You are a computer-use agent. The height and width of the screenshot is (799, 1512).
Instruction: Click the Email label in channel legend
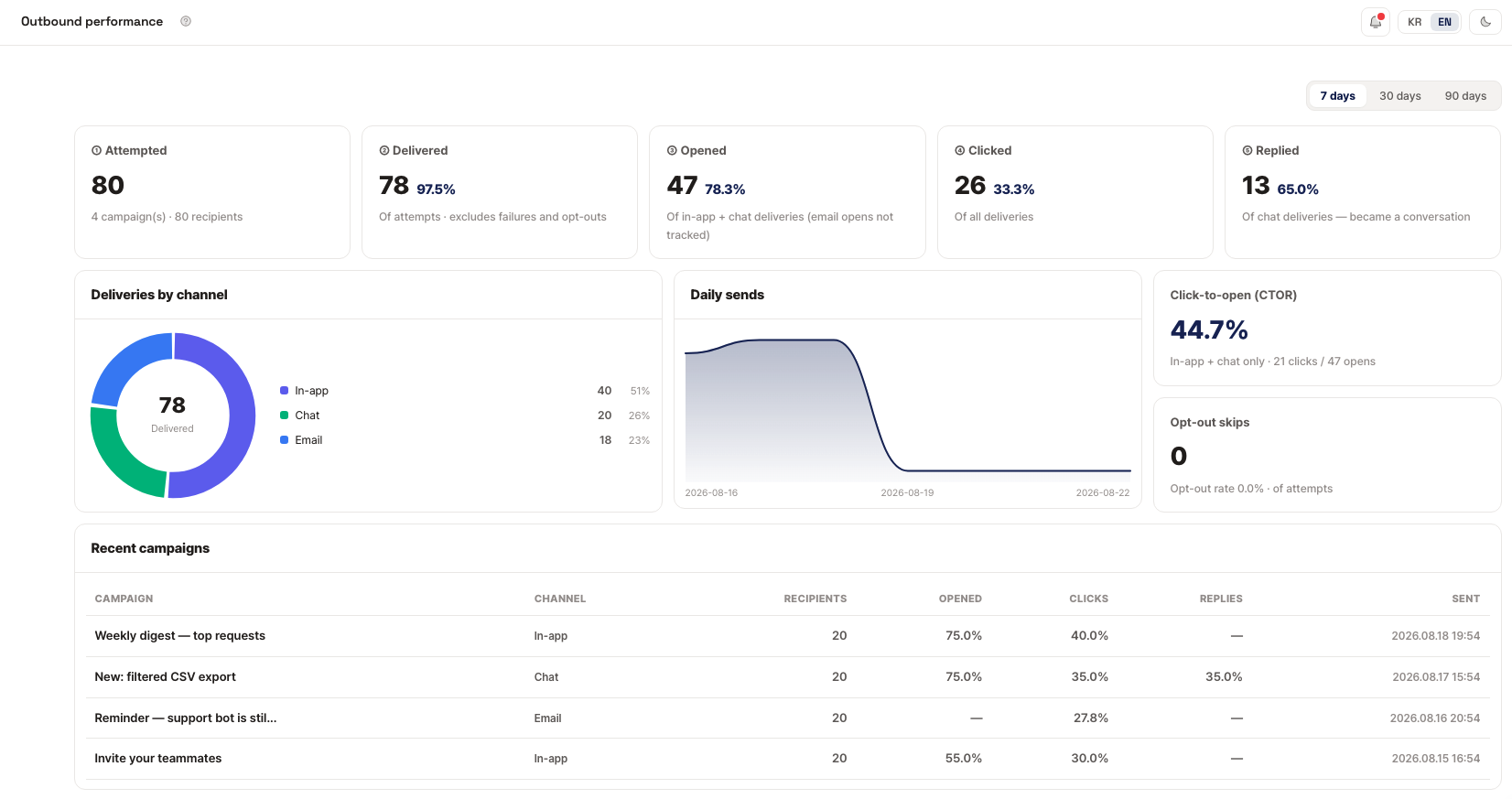[x=308, y=440]
